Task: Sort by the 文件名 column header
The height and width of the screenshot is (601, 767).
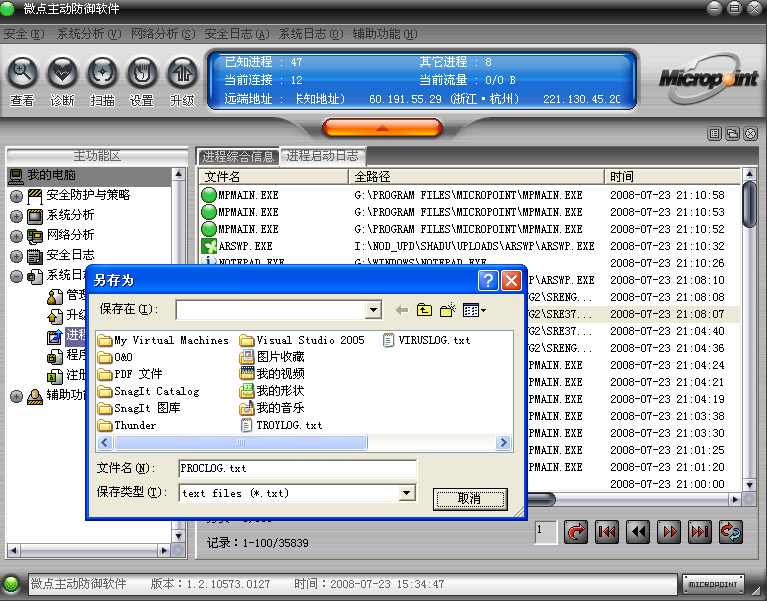Action: tap(274, 177)
